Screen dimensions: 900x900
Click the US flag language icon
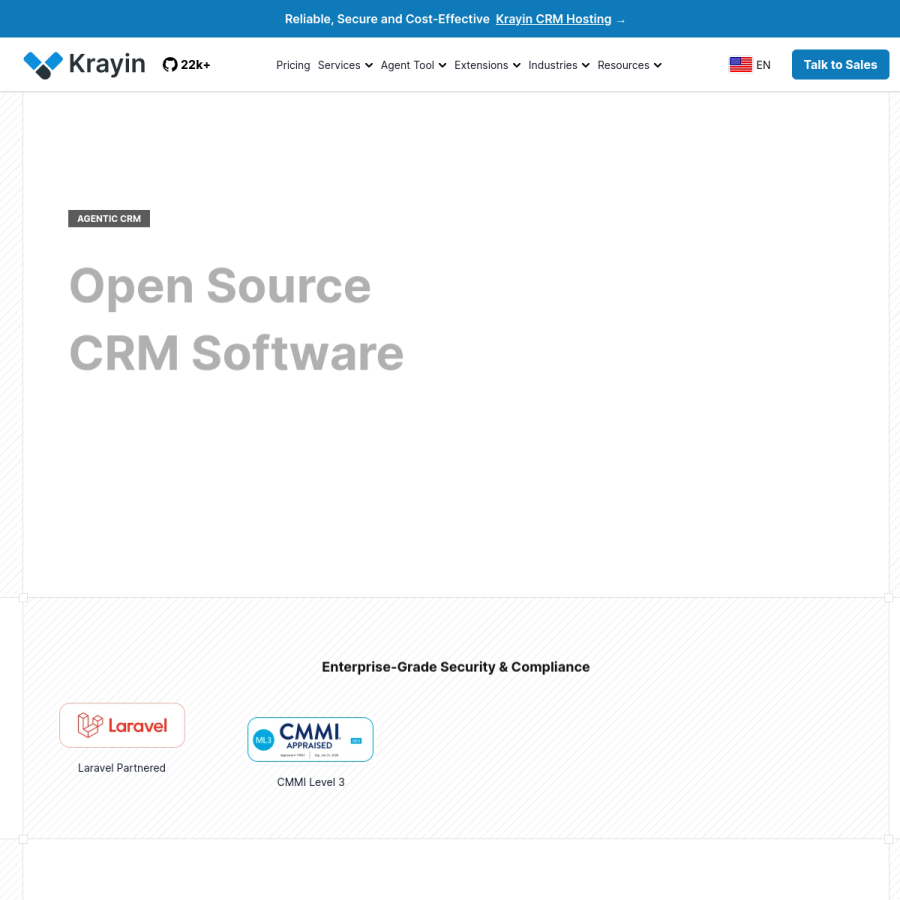coord(740,65)
